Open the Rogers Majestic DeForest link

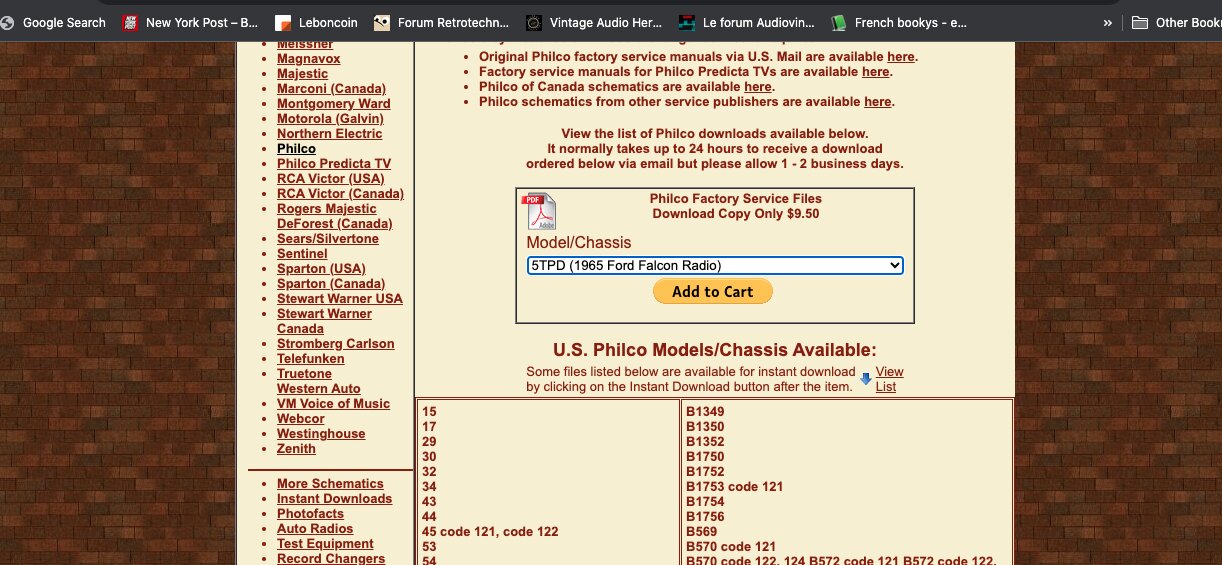pos(334,216)
